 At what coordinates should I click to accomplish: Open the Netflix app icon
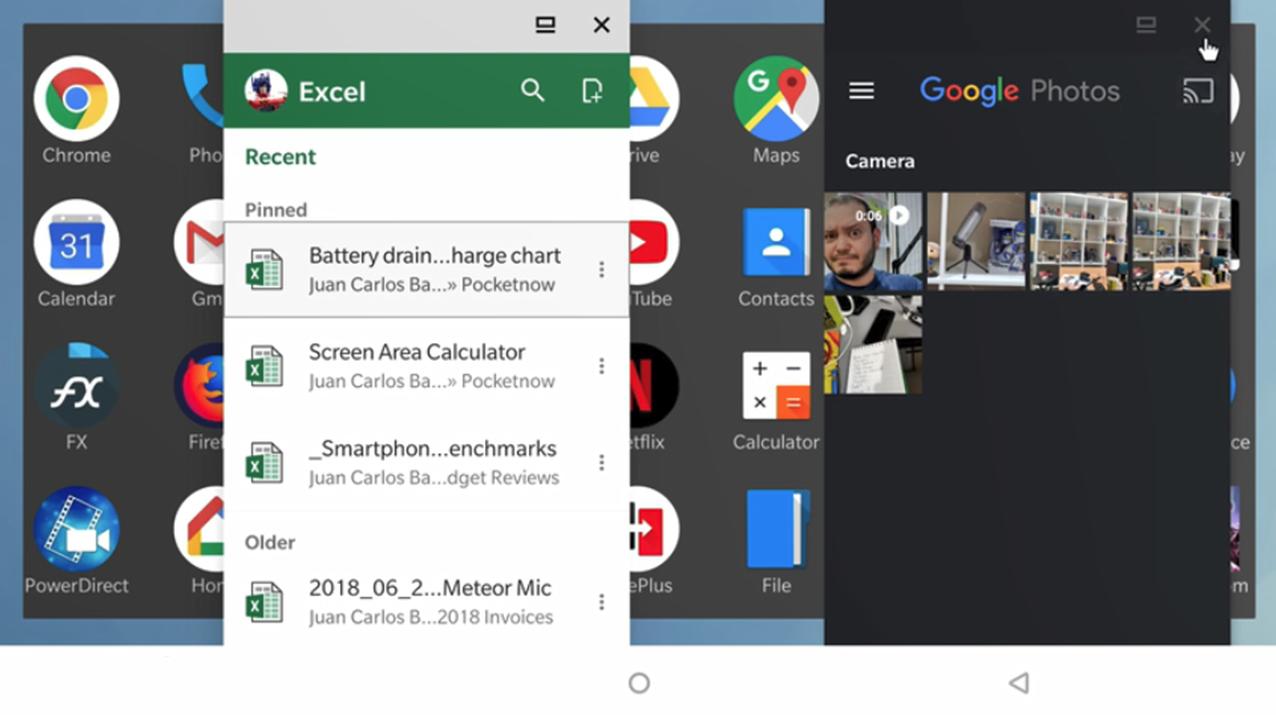(x=654, y=385)
